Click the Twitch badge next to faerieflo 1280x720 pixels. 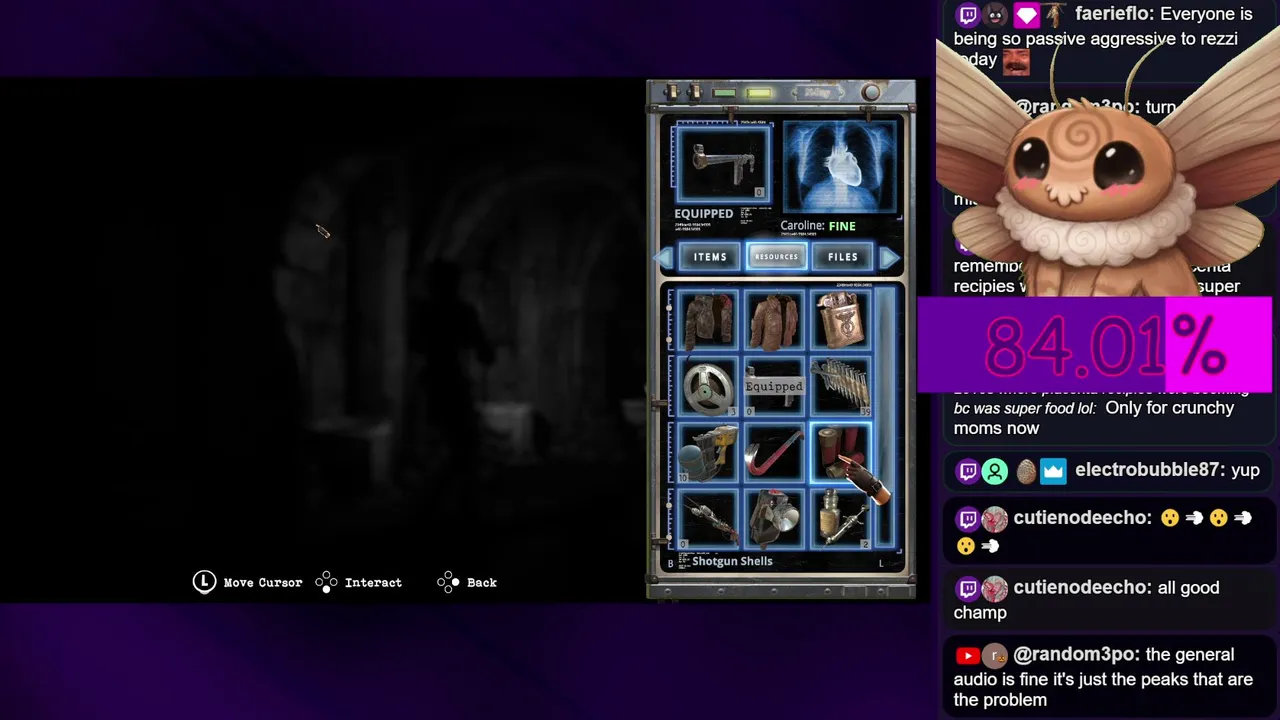[967, 15]
